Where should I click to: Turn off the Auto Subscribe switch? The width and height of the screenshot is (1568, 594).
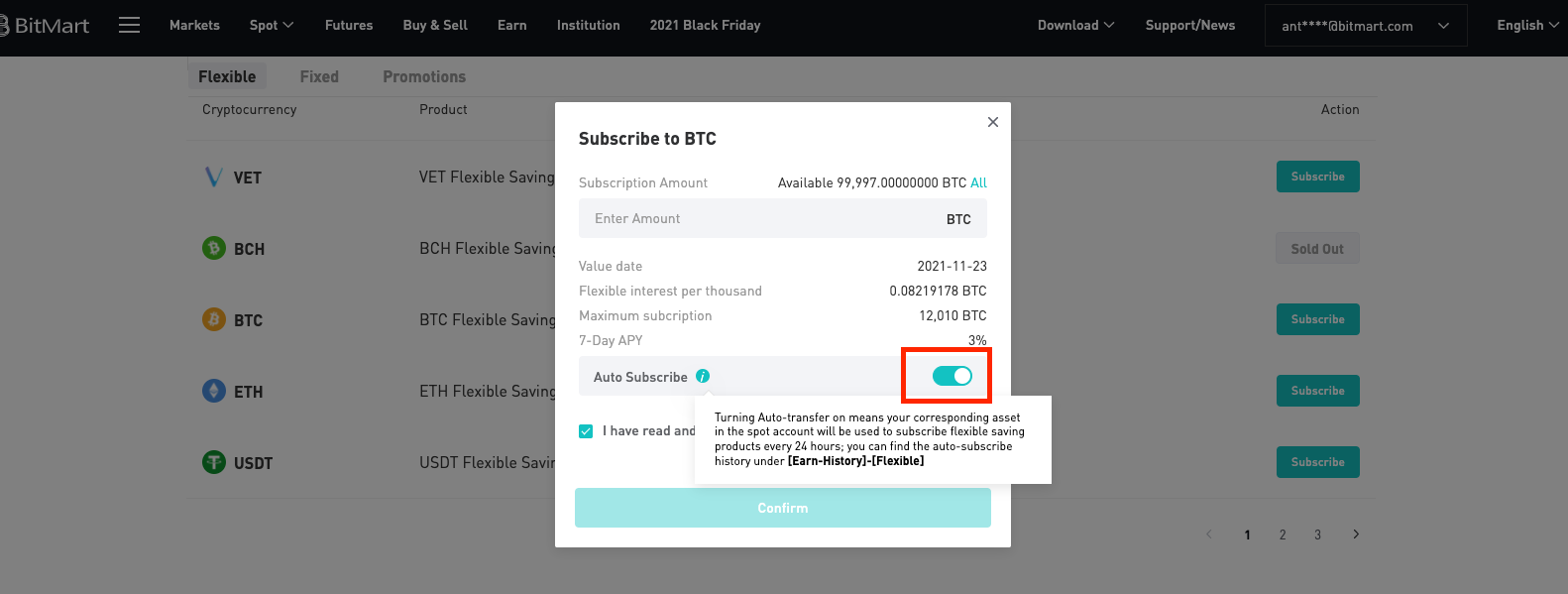tap(952, 376)
